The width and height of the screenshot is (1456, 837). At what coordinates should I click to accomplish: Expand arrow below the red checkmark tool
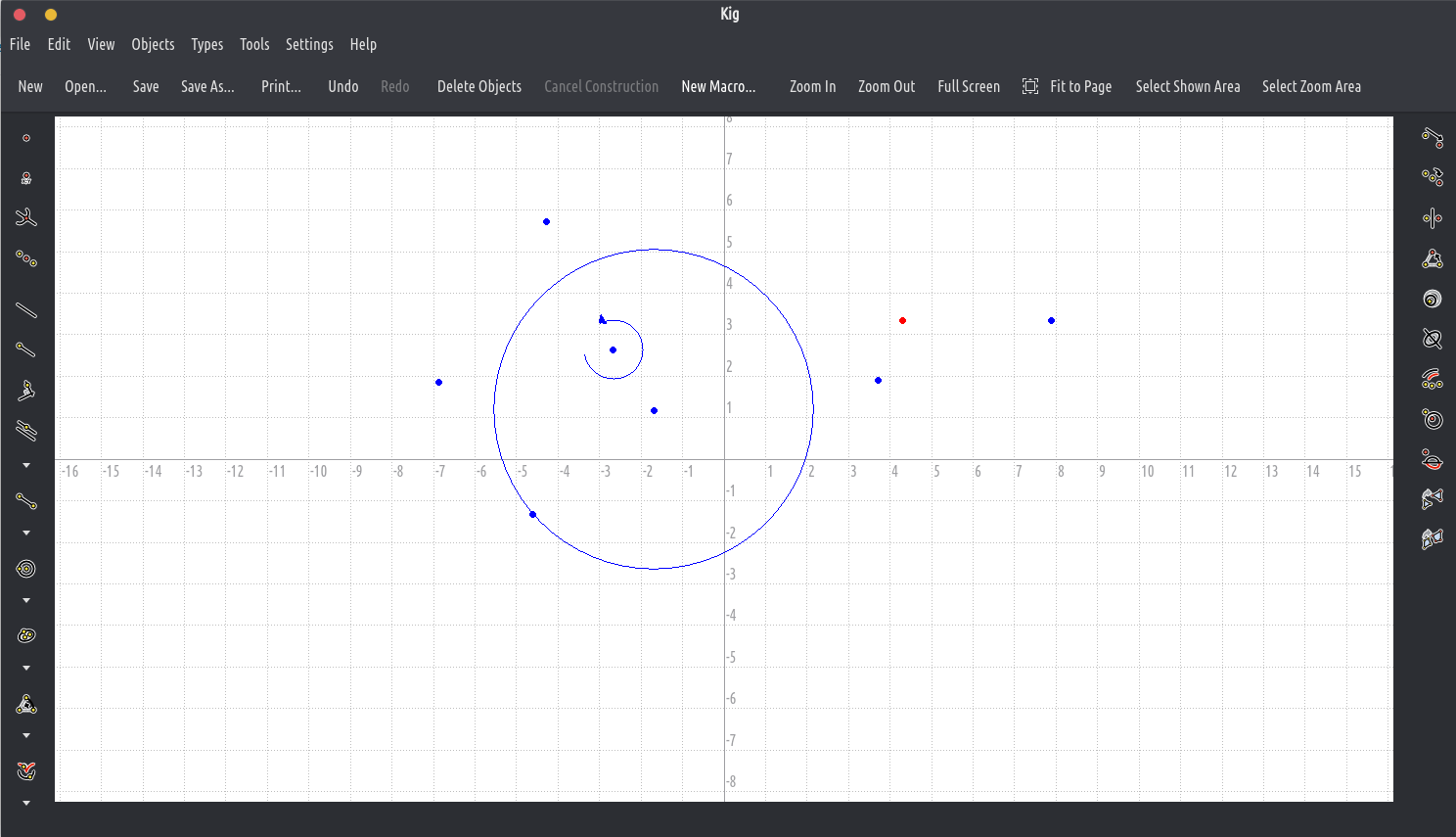(26, 803)
